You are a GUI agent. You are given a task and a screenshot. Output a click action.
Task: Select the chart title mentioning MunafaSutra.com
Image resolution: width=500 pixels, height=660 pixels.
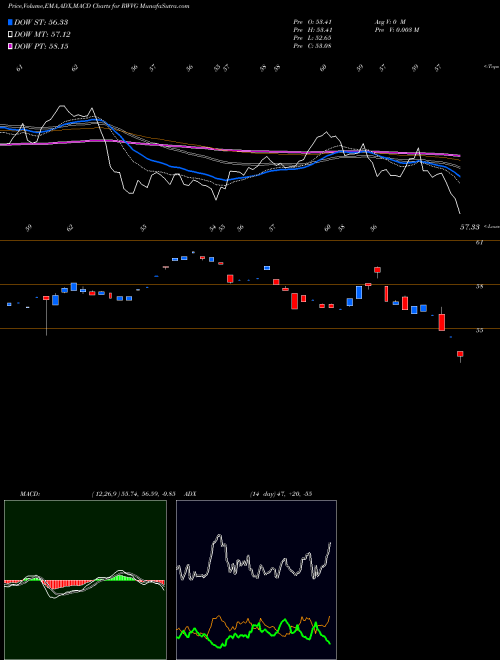(x=99, y=6)
